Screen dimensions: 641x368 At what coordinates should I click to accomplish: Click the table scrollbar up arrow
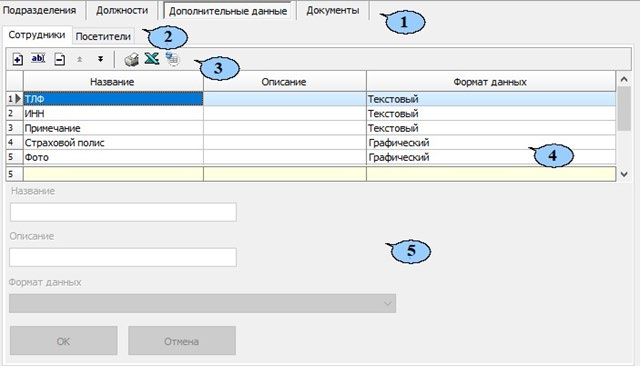pyautogui.click(x=624, y=79)
